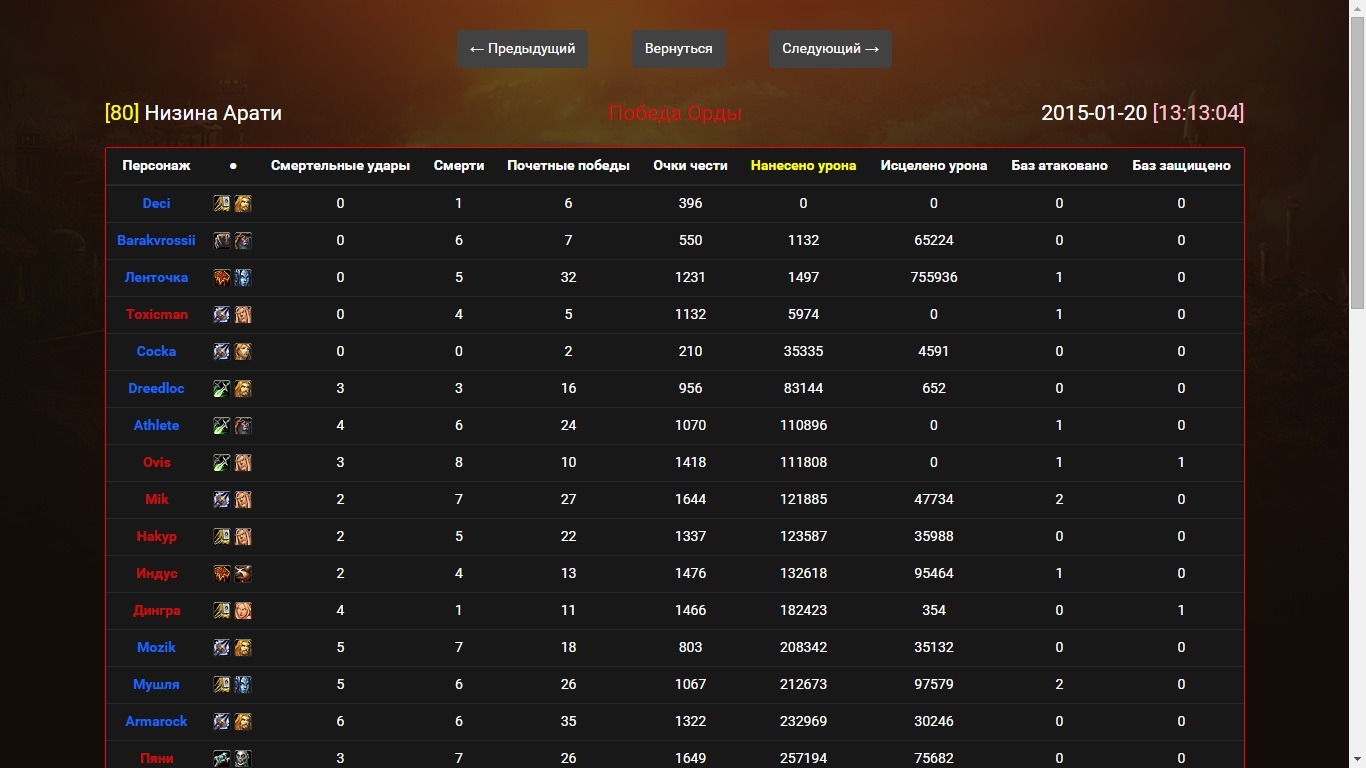Click the hunter class icon next to Dreedloc

pos(222,389)
